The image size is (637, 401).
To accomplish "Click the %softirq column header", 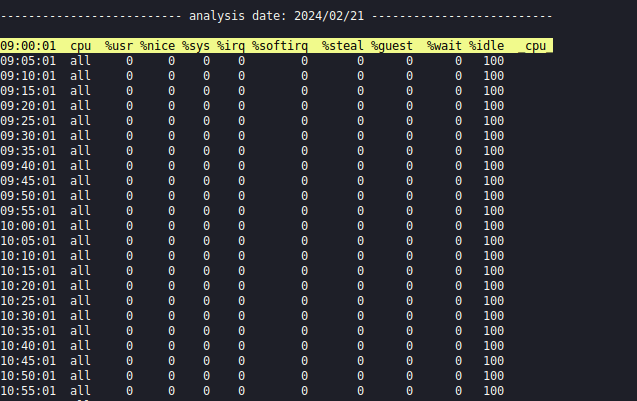I will [x=280, y=46].
